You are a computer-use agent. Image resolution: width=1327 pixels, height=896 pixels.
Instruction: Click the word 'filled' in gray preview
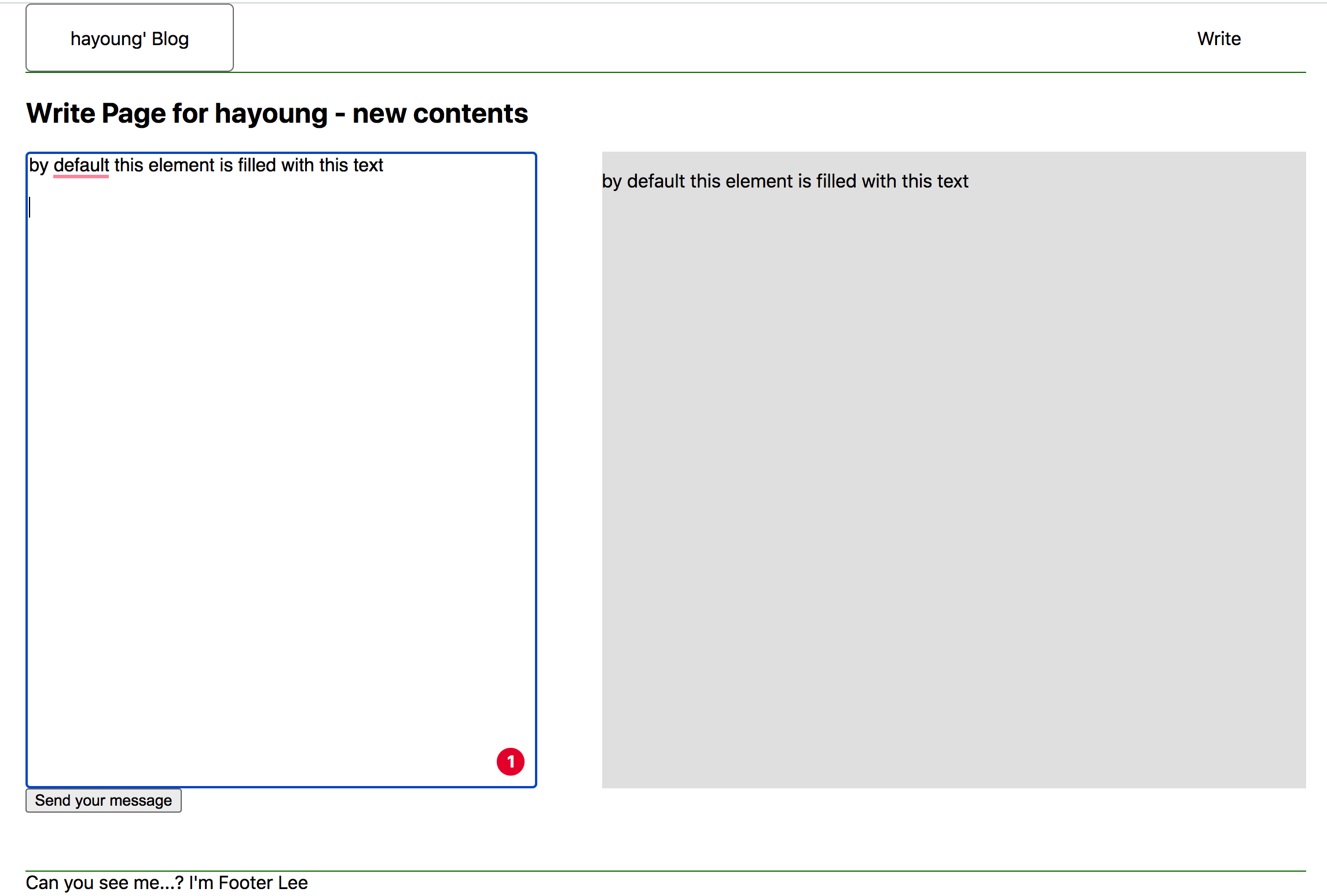[836, 181]
